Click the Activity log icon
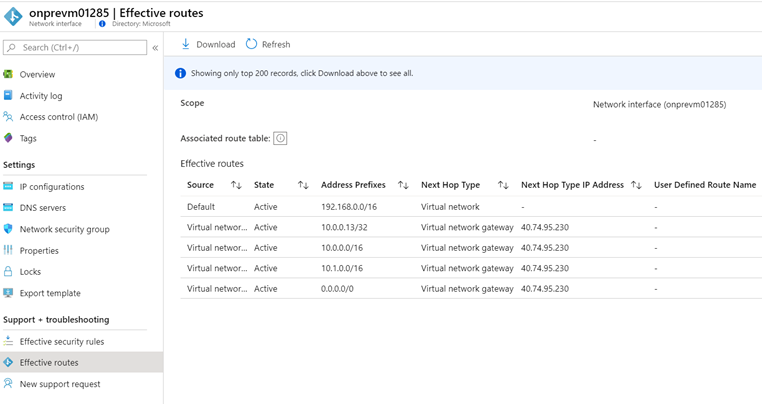Viewport: 762px width, 404px height. tap(8, 95)
